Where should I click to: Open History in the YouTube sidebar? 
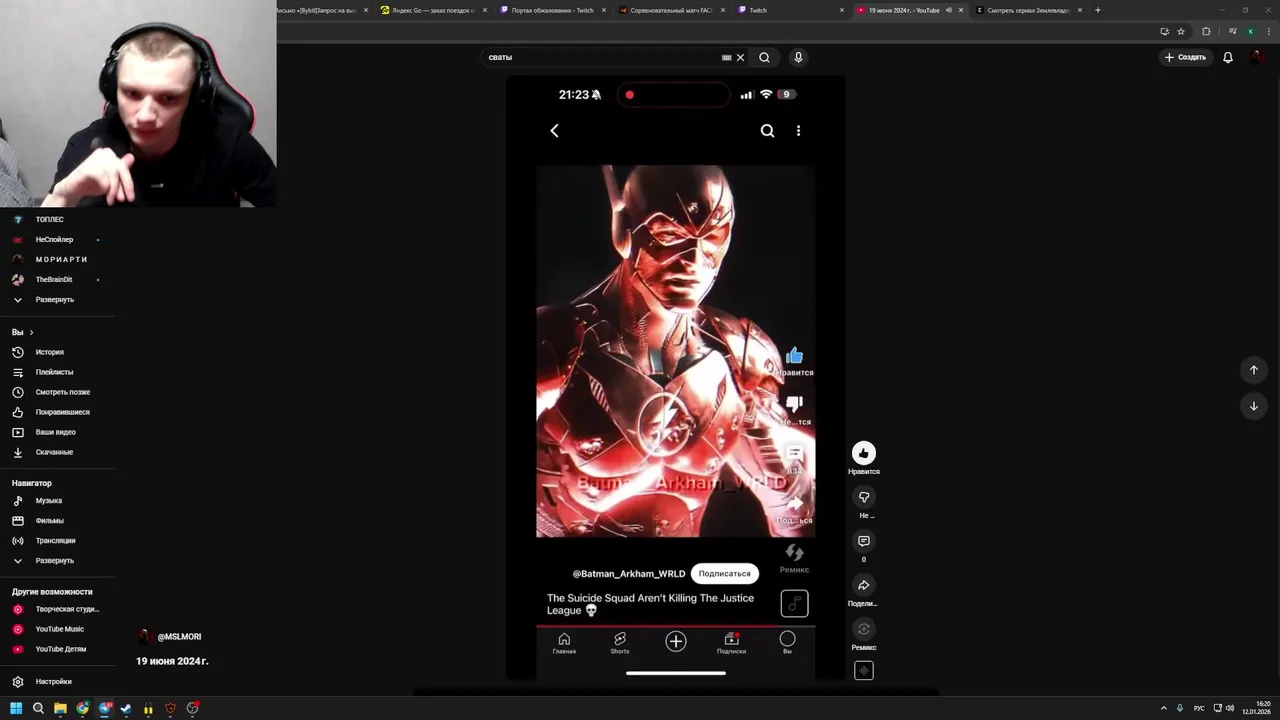(x=50, y=352)
